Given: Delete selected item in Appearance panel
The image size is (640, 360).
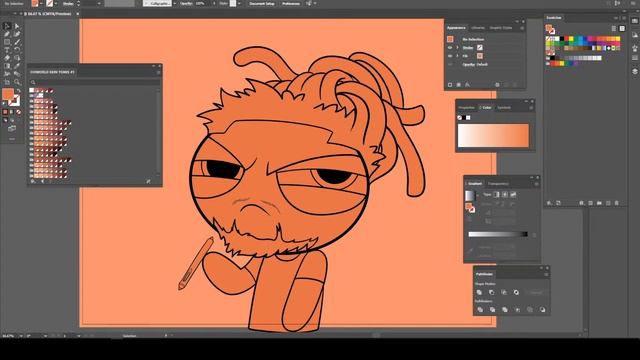Looking at the screenshot, I should point(515,85).
